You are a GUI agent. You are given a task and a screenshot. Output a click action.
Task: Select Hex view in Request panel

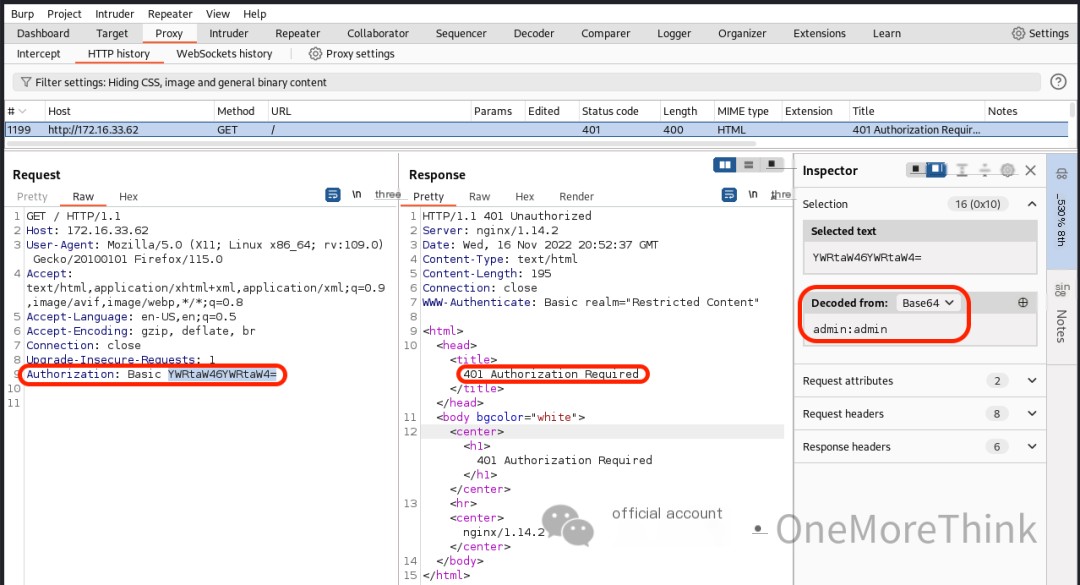128,196
